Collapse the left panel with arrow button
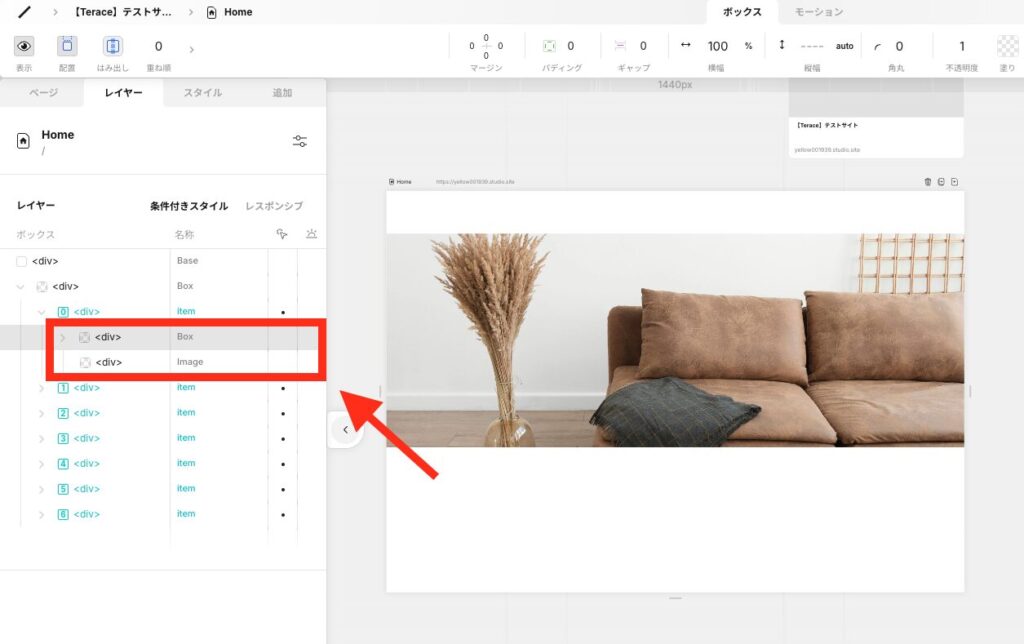The width and height of the screenshot is (1024, 644). [x=345, y=430]
